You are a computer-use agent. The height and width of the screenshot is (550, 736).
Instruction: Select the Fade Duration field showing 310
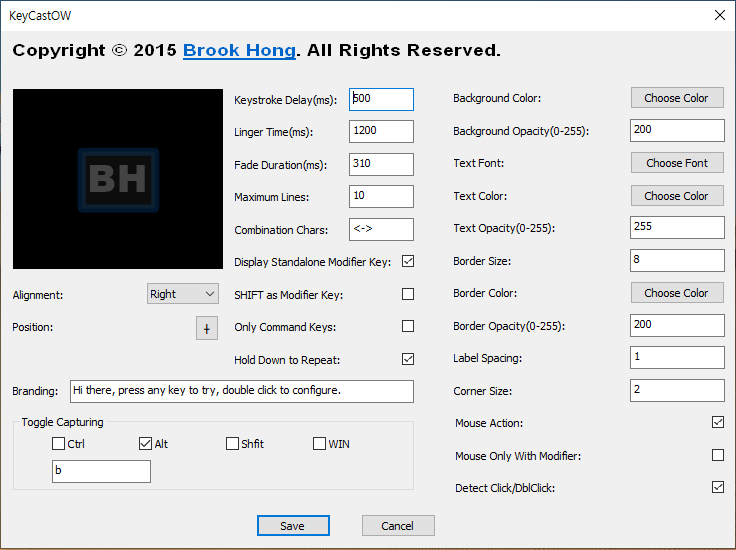[x=381, y=164]
